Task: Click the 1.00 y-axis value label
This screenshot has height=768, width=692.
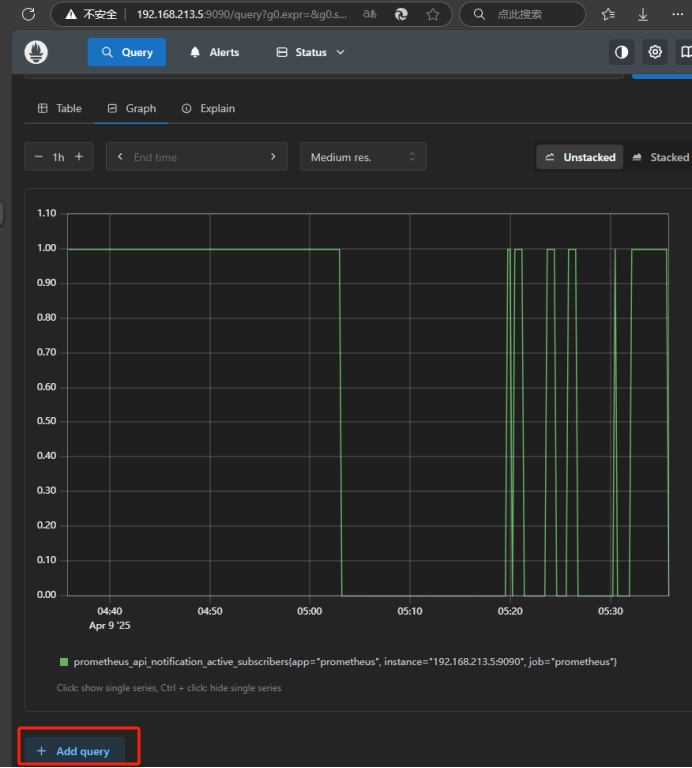Action: click(x=47, y=248)
